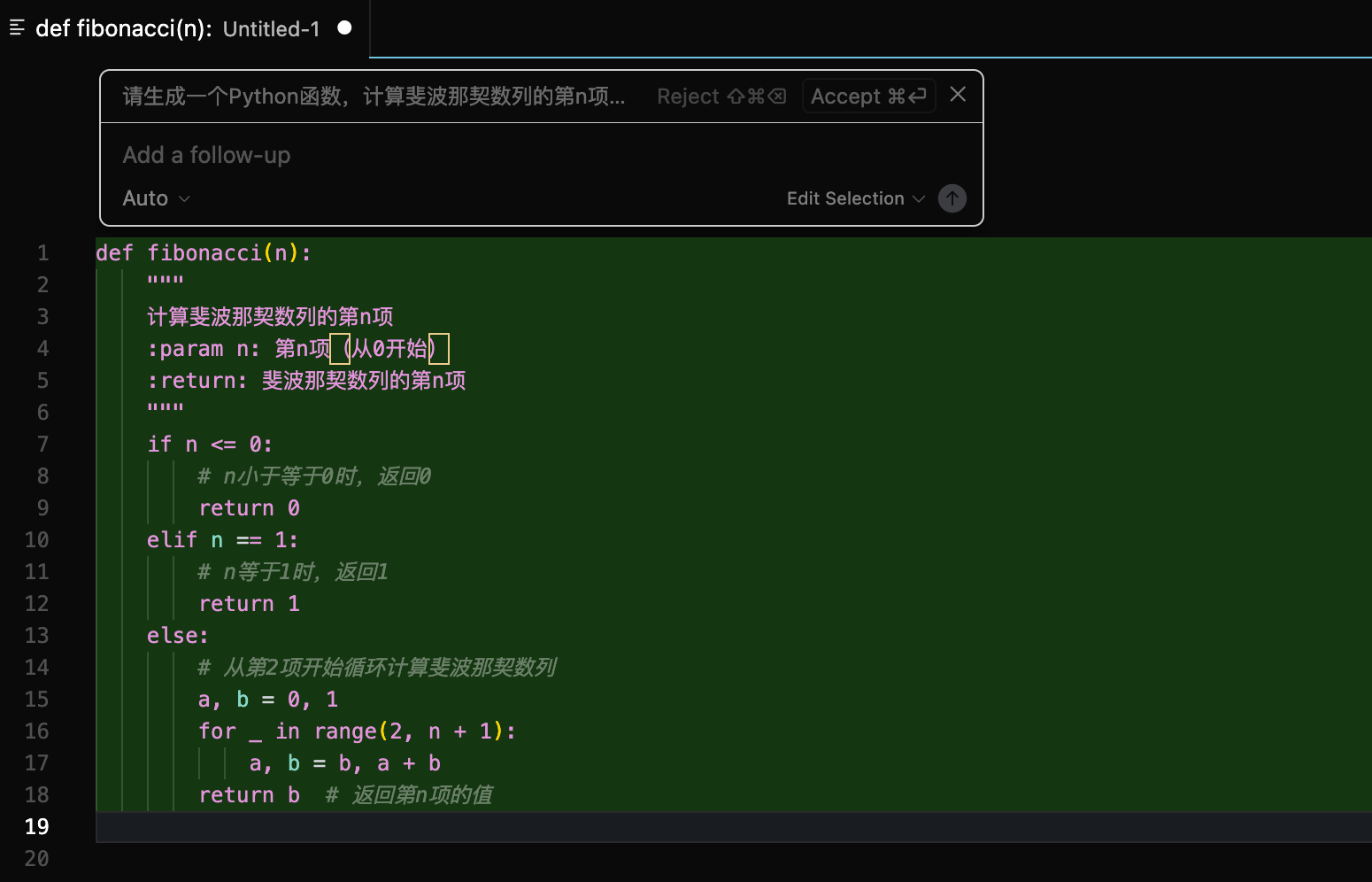Click the 'if n <= 0:' line
Screen dimensions: 1372x882
coord(210,445)
